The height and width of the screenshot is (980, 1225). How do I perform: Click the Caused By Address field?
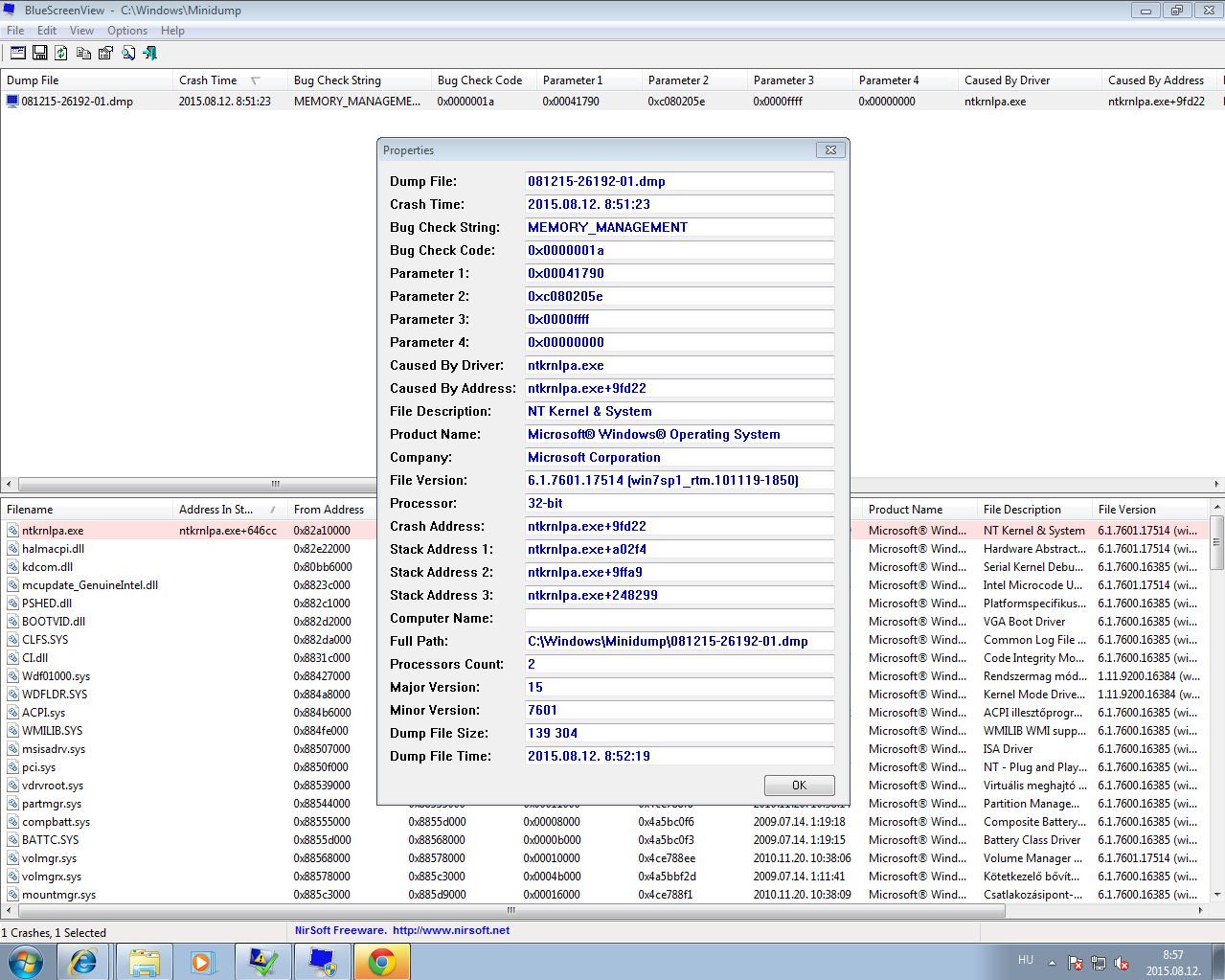click(x=679, y=388)
